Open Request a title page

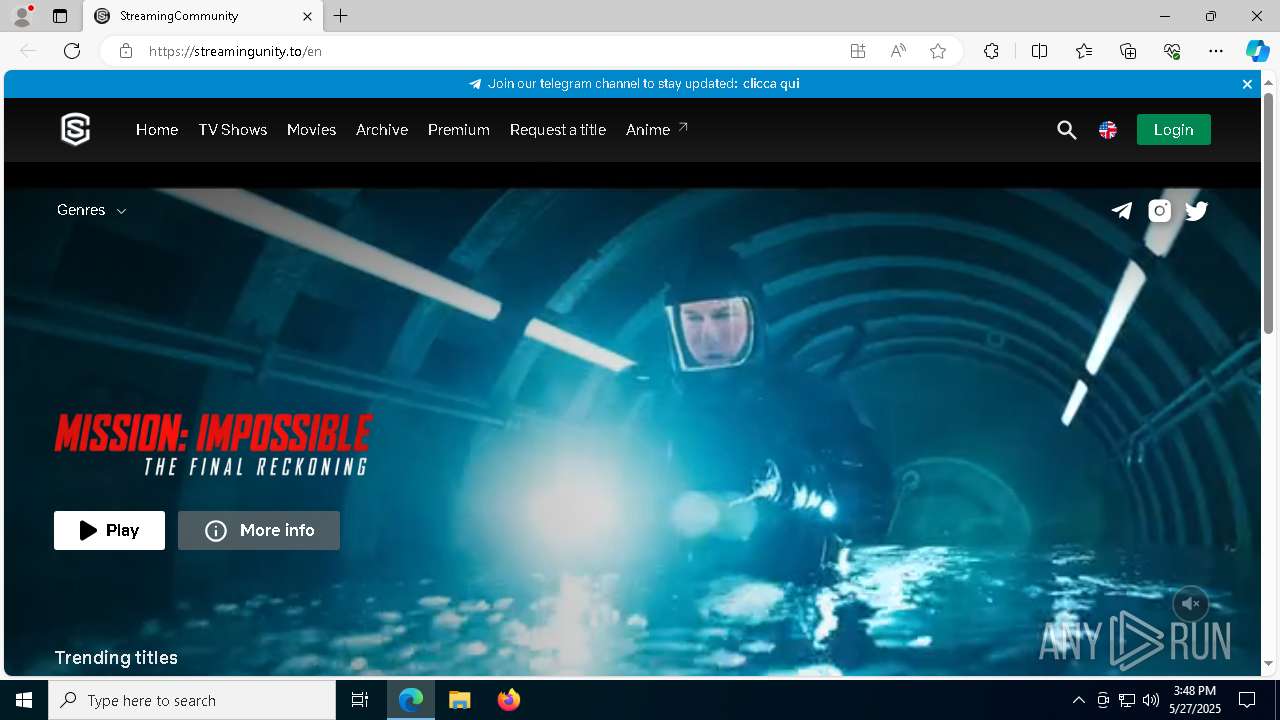(558, 130)
